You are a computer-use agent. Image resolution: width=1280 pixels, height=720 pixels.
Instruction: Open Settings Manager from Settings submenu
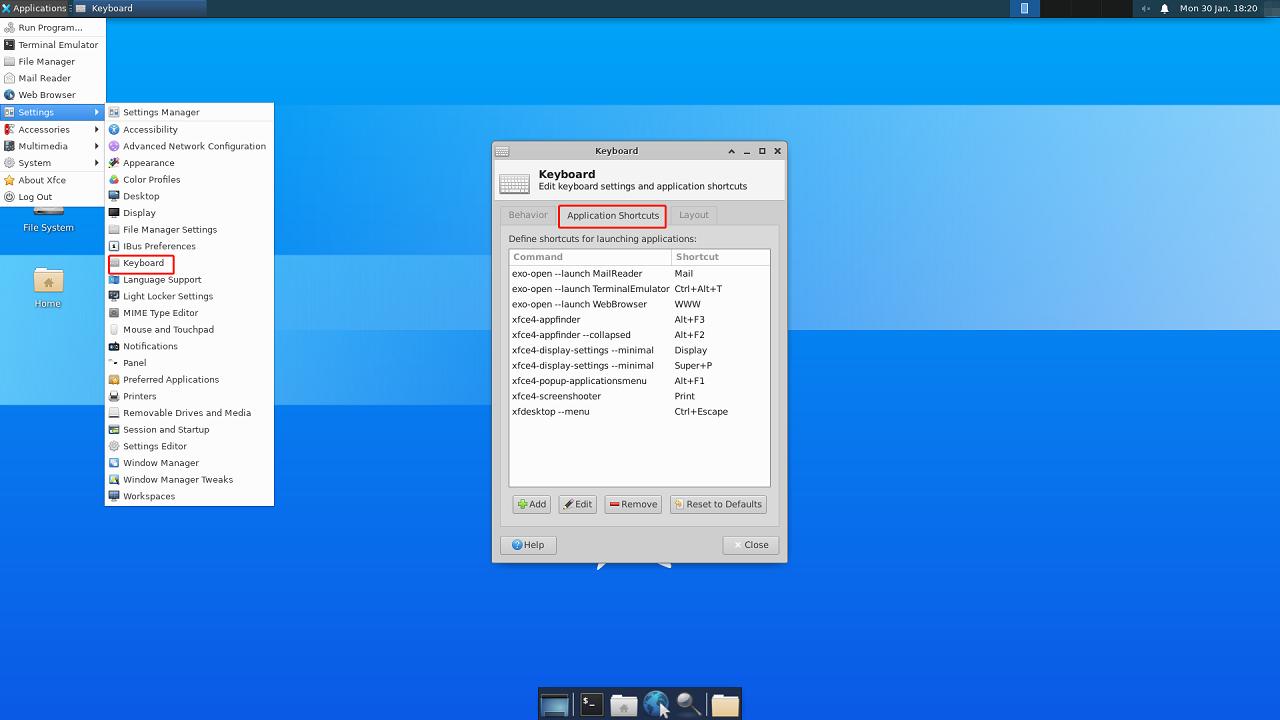coord(189,112)
